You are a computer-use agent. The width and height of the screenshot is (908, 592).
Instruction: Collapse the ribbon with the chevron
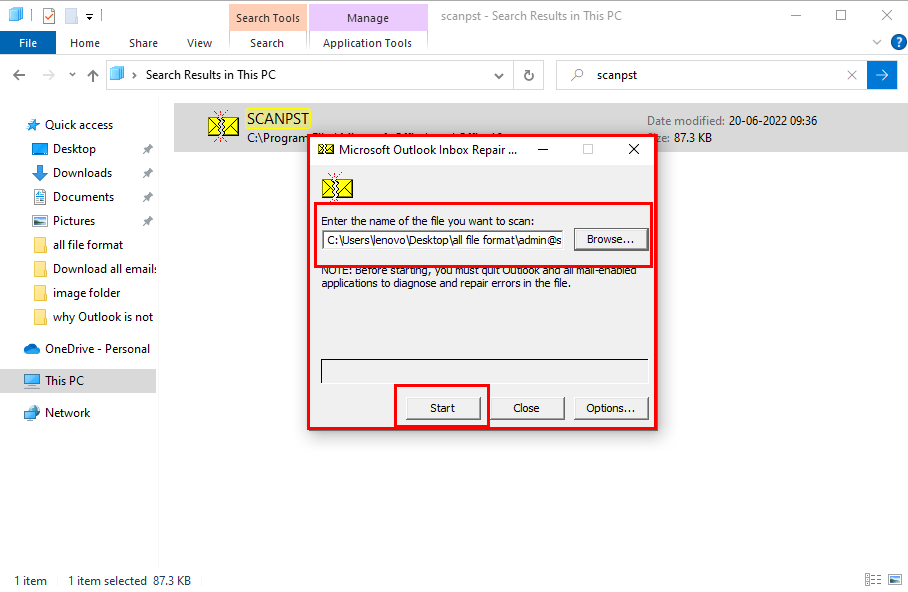[877, 42]
